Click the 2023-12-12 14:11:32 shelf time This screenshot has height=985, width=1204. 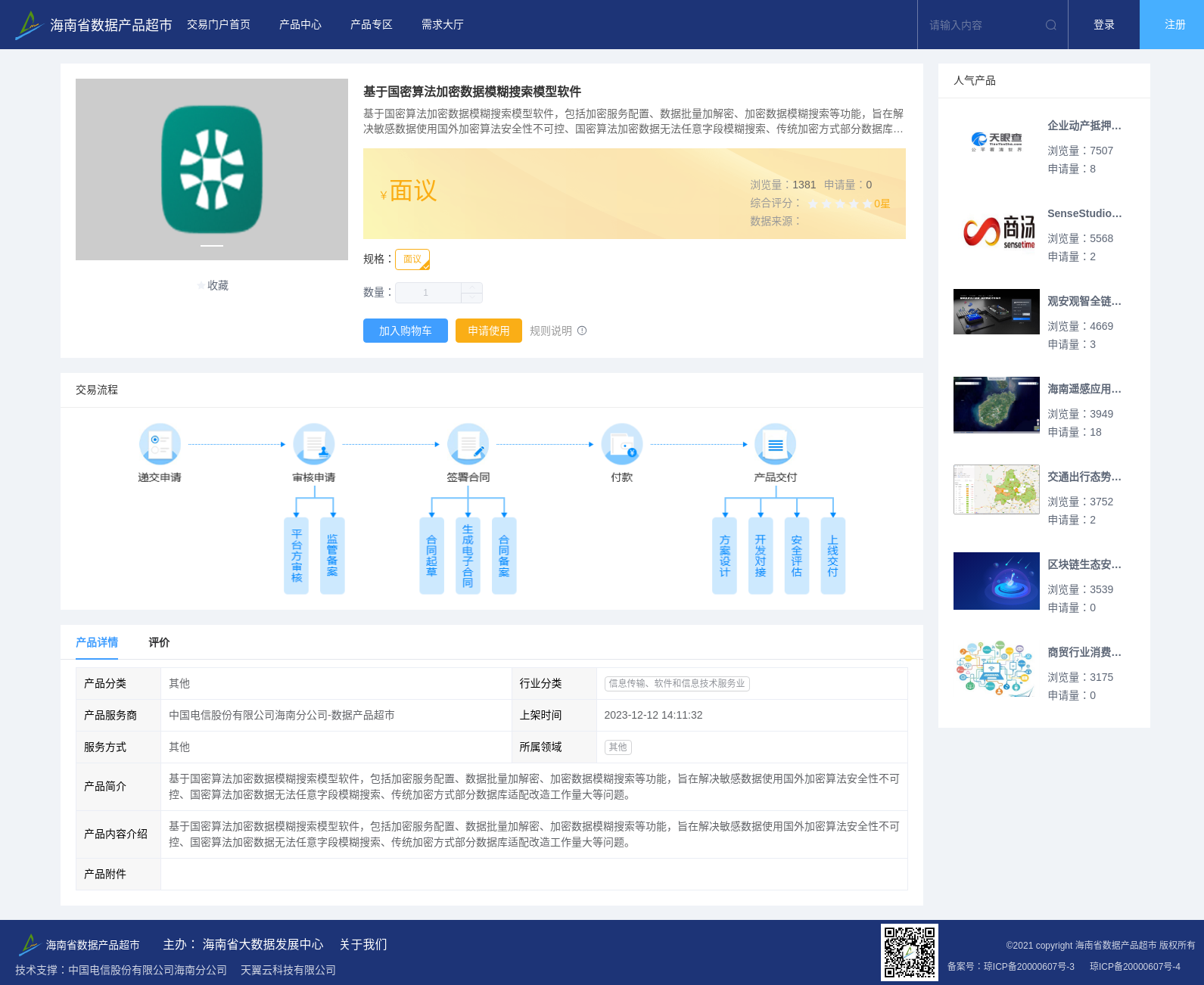point(653,715)
